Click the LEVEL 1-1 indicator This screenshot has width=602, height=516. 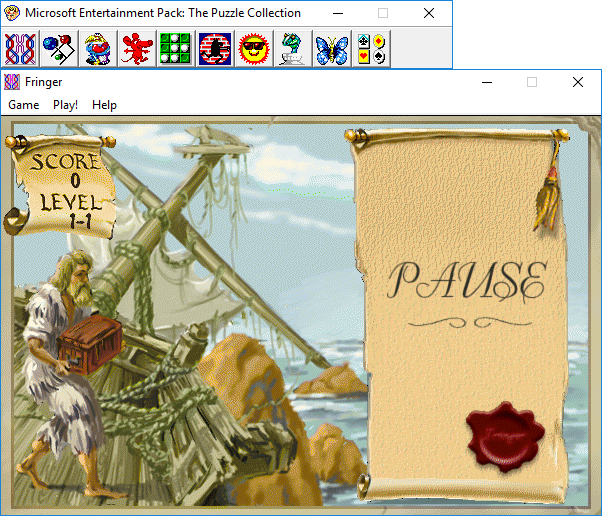pos(70,211)
